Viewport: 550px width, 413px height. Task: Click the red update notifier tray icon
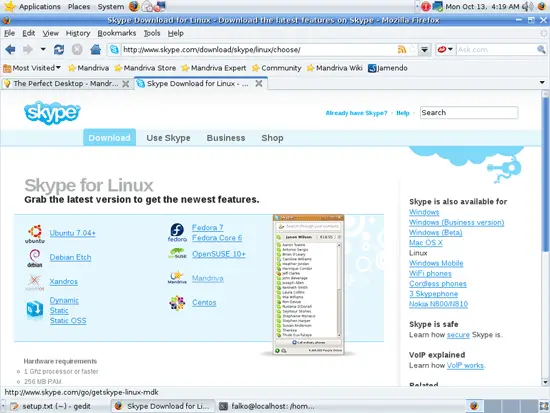click(x=425, y=6)
